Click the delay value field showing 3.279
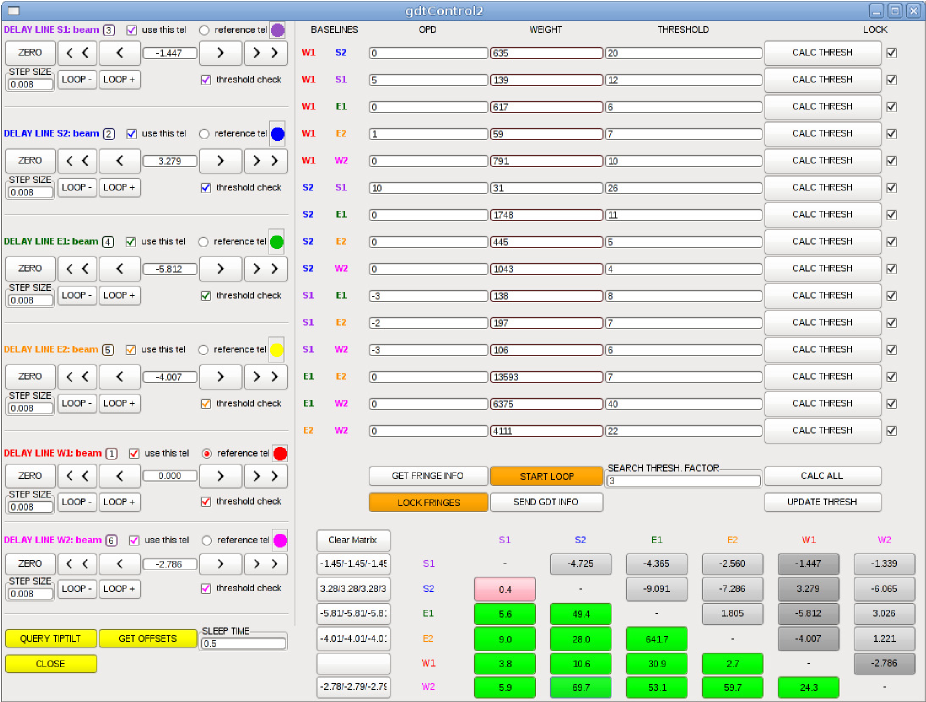The width and height of the screenshot is (926, 702). (169, 161)
